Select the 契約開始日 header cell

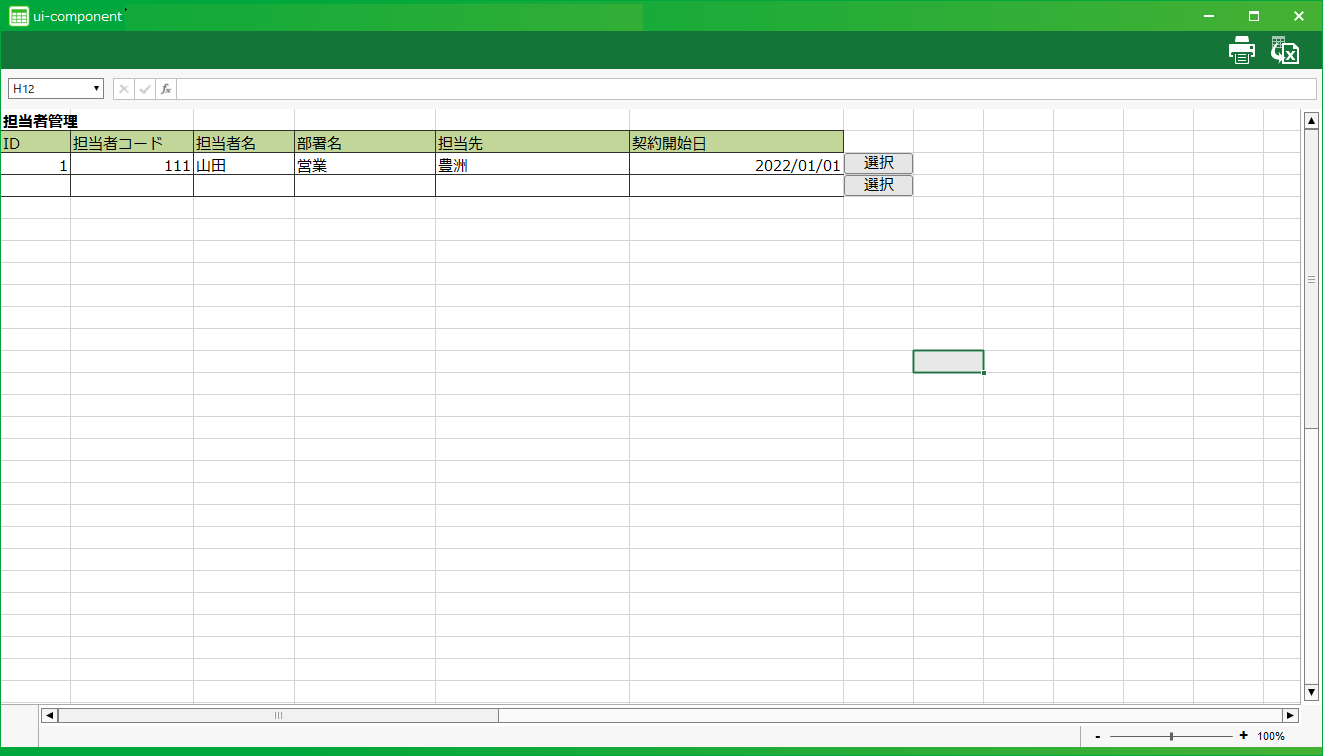pos(736,142)
